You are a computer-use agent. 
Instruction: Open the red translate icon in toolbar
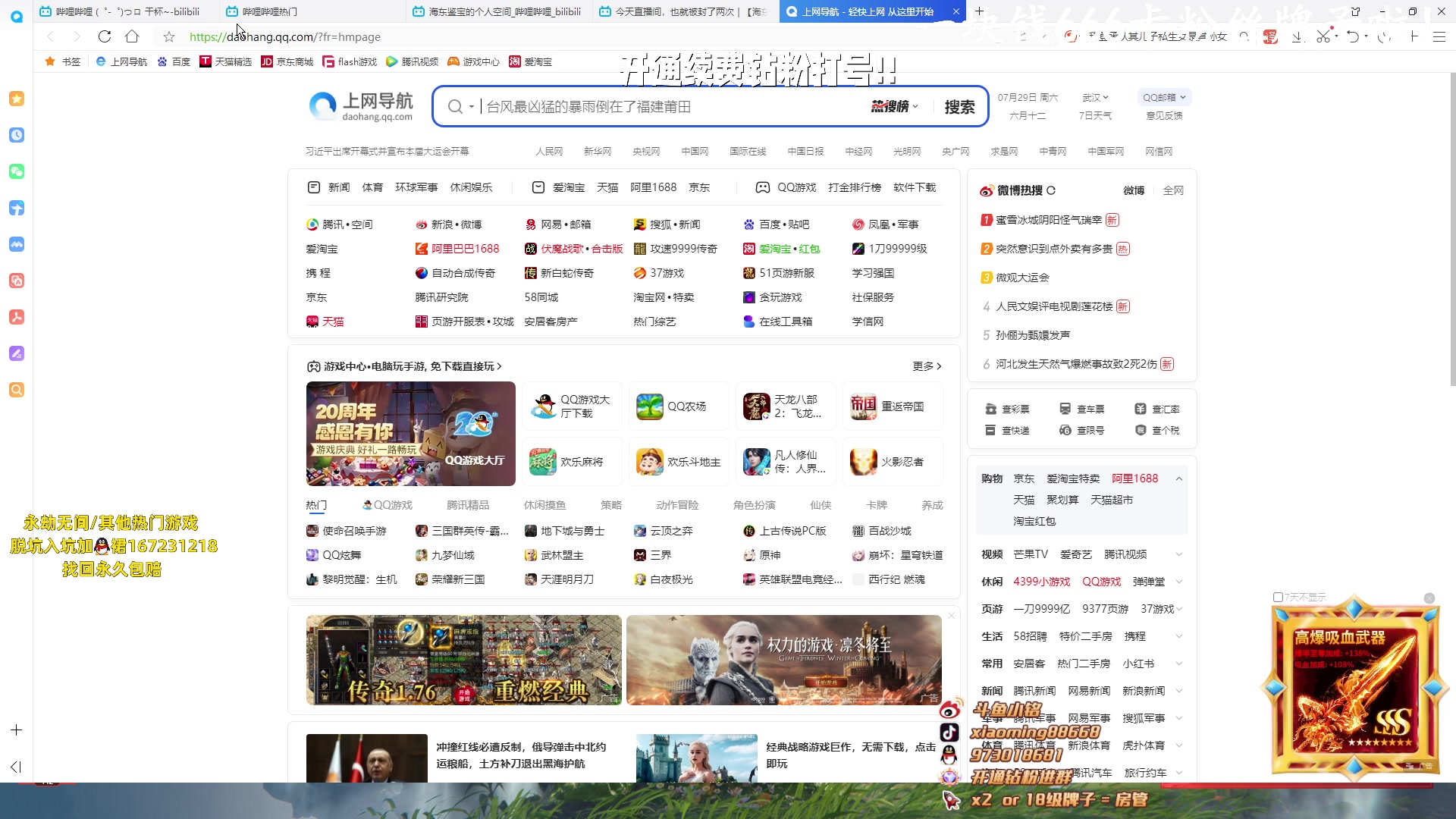[x=1270, y=36]
